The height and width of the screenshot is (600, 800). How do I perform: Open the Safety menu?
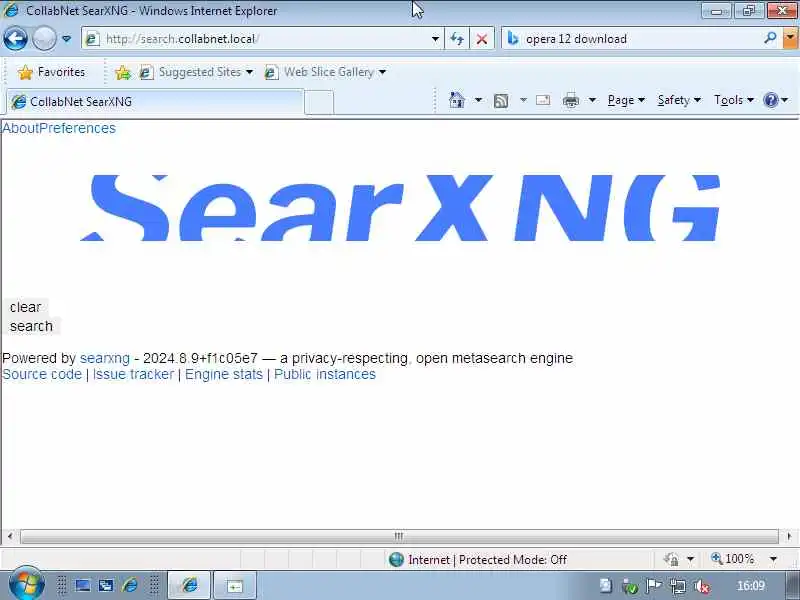point(679,100)
